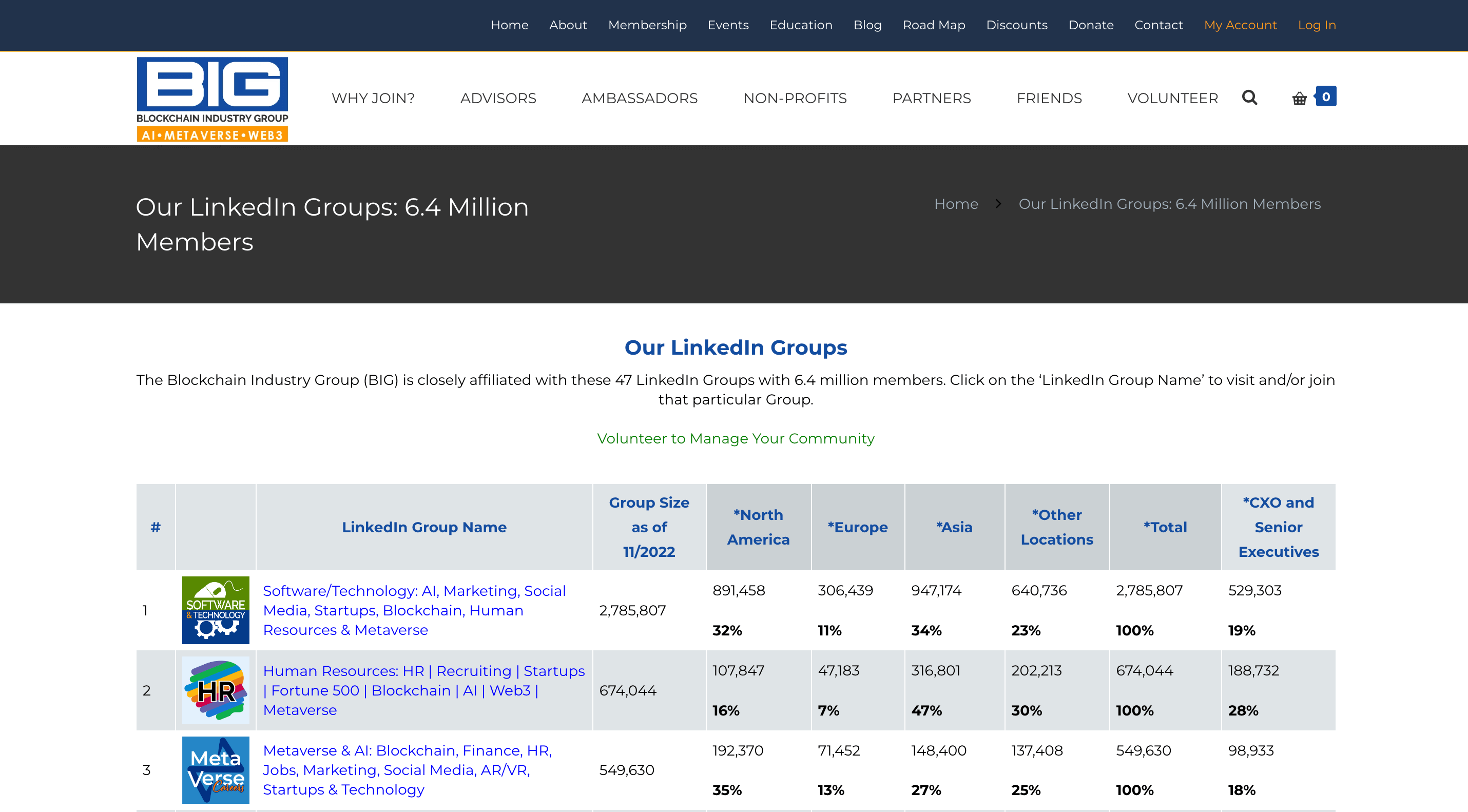Click North America value '107,847' in row 2
This screenshot has width=1468, height=812.
[738, 671]
